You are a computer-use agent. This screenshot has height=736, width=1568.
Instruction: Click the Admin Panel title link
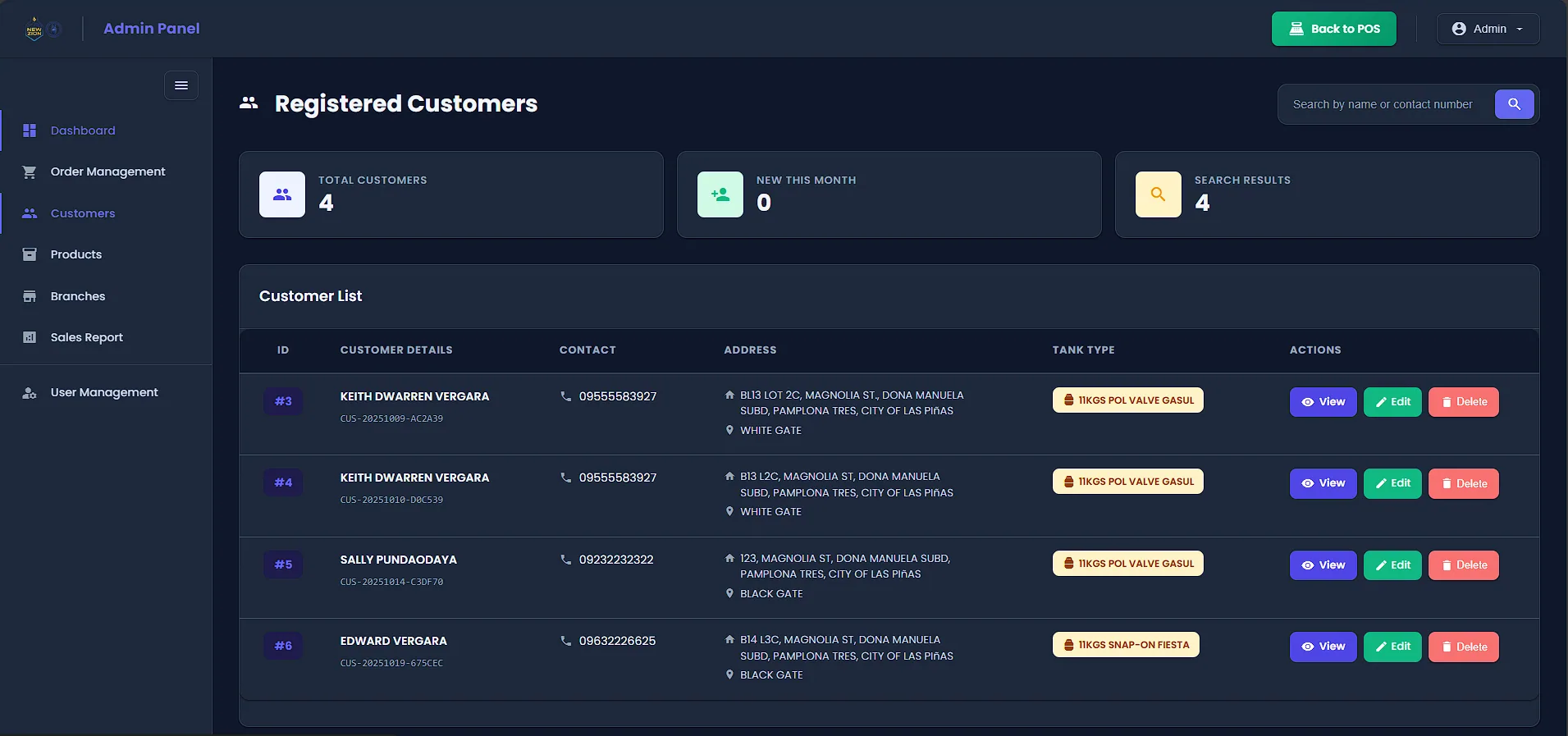(x=152, y=29)
